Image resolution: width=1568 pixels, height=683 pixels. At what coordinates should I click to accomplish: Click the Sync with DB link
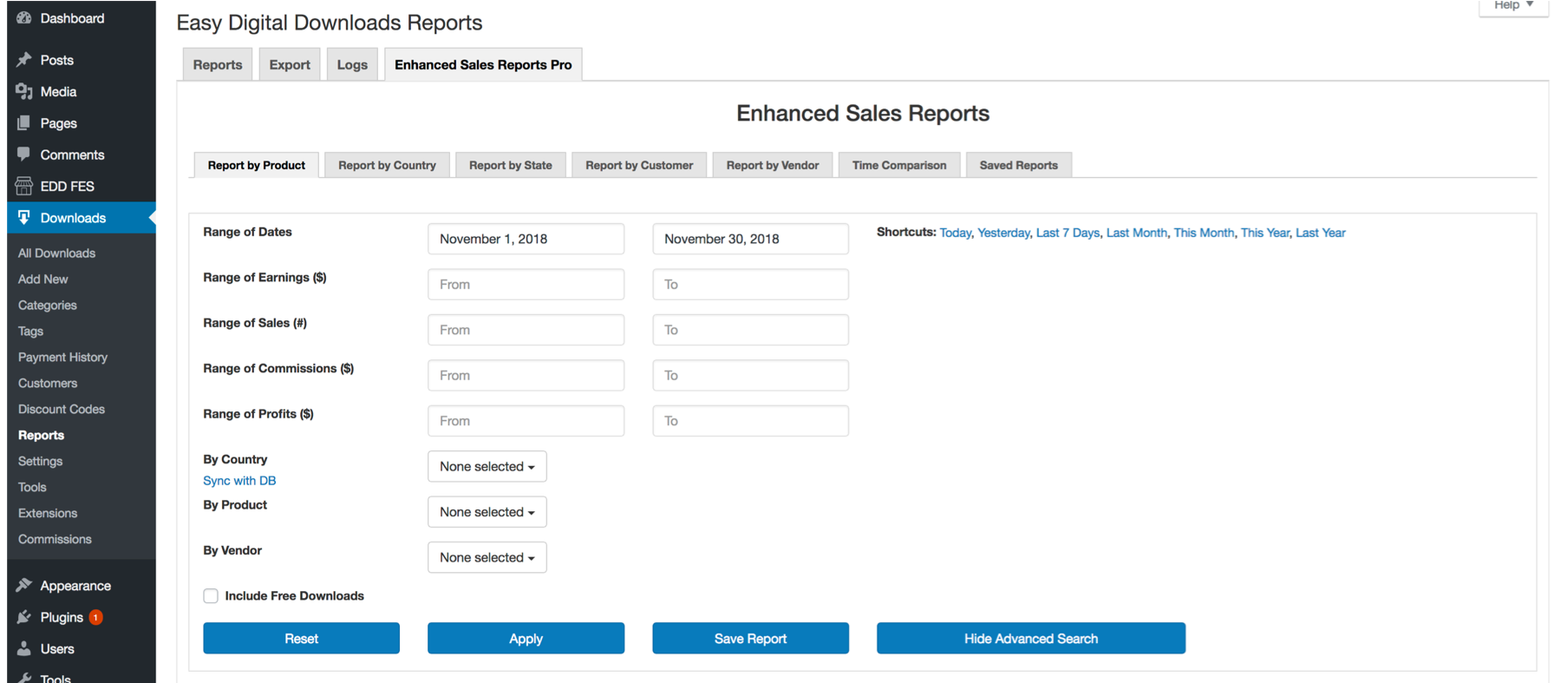pos(239,481)
